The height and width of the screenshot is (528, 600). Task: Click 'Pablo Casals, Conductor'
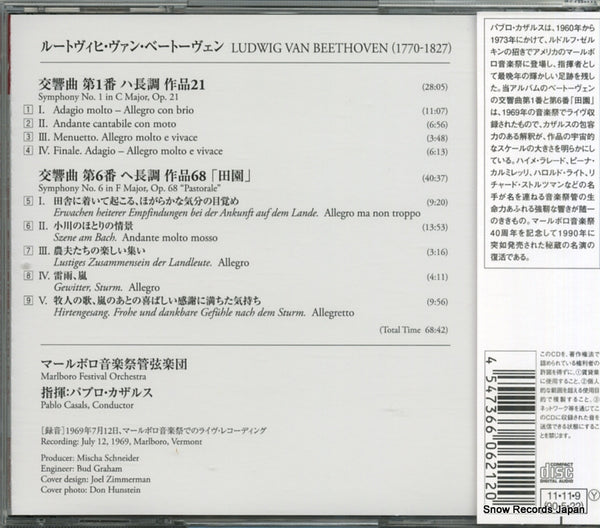(x=87, y=405)
